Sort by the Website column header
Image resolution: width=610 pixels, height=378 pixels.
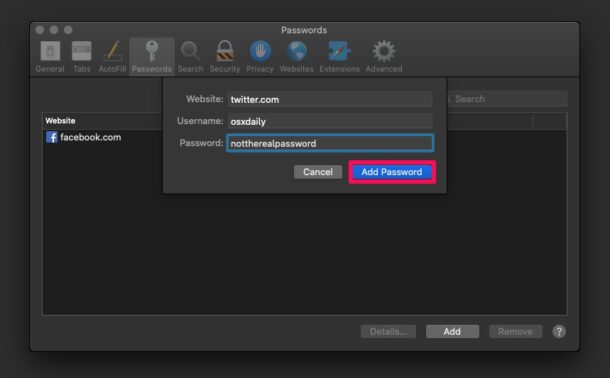tap(60, 121)
